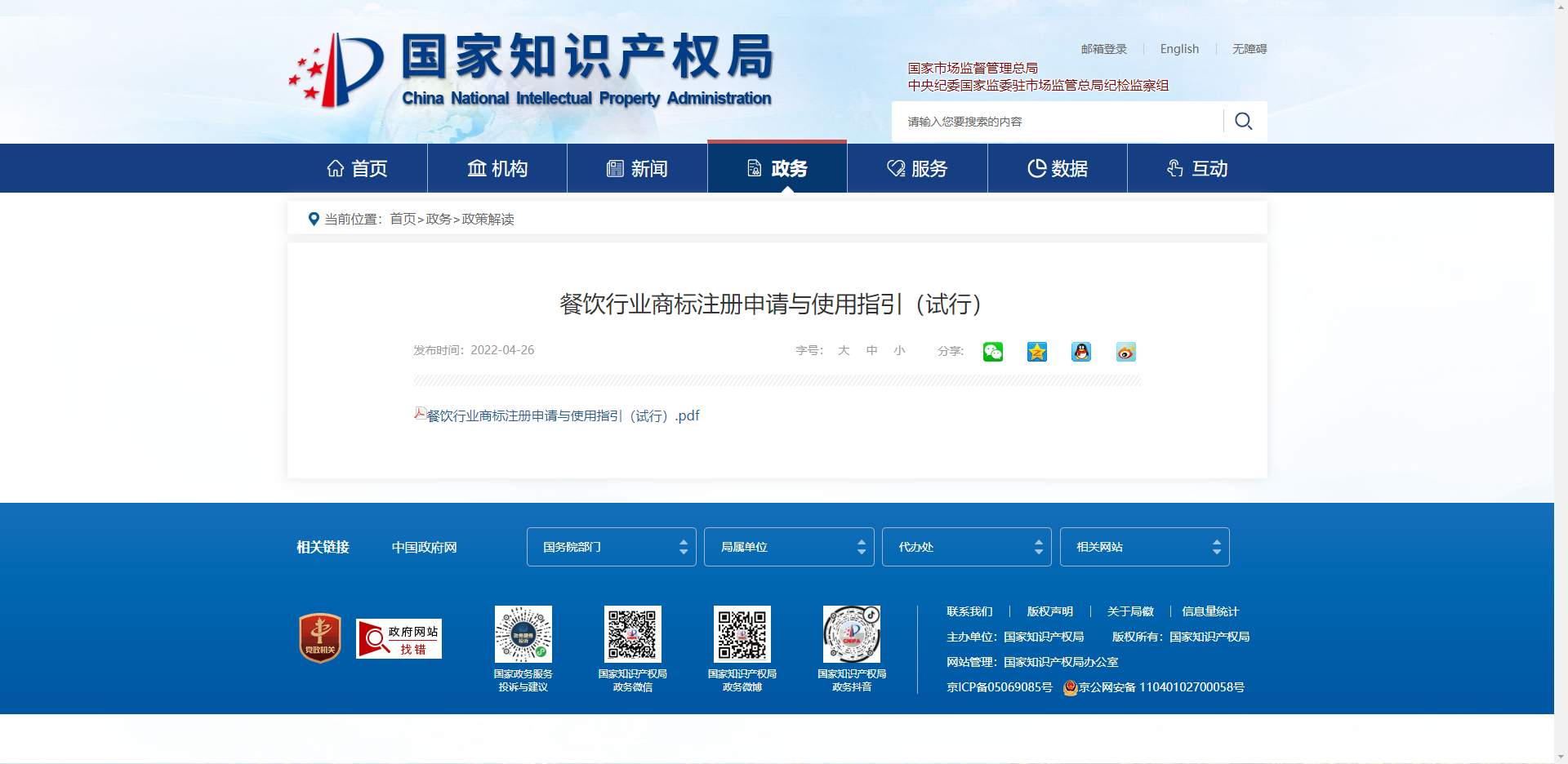Set font size to 大
This screenshot has height=764, width=1568.
844,350
